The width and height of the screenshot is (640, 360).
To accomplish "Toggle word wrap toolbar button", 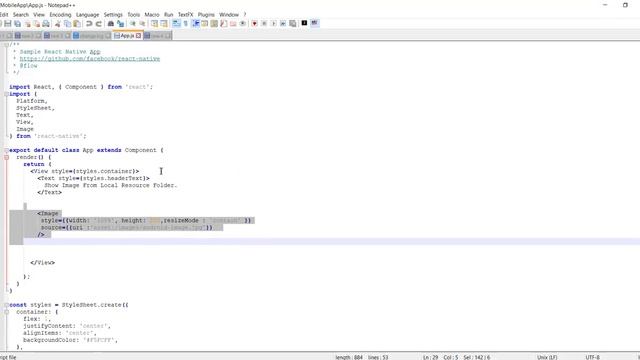I will coord(176,24).
